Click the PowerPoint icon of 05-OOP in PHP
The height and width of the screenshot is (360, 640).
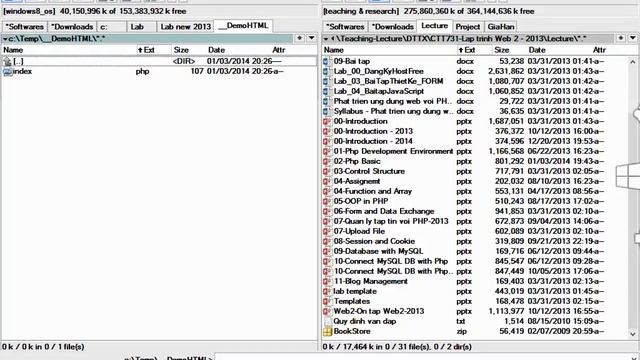(x=327, y=201)
